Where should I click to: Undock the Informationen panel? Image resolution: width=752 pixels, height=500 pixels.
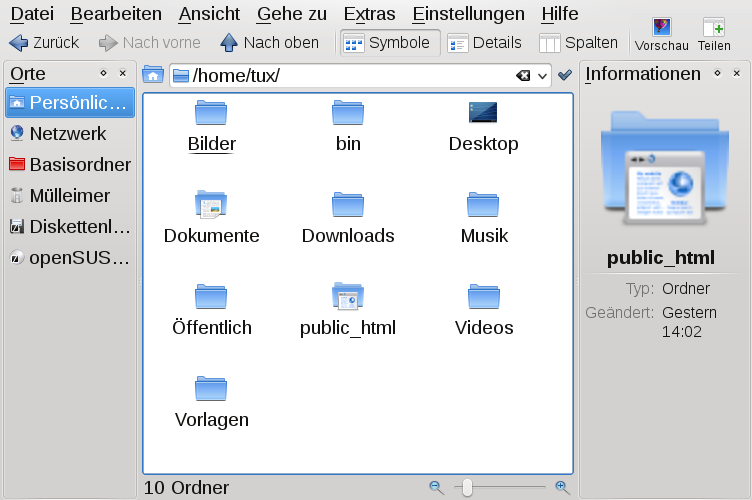[717, 74]
